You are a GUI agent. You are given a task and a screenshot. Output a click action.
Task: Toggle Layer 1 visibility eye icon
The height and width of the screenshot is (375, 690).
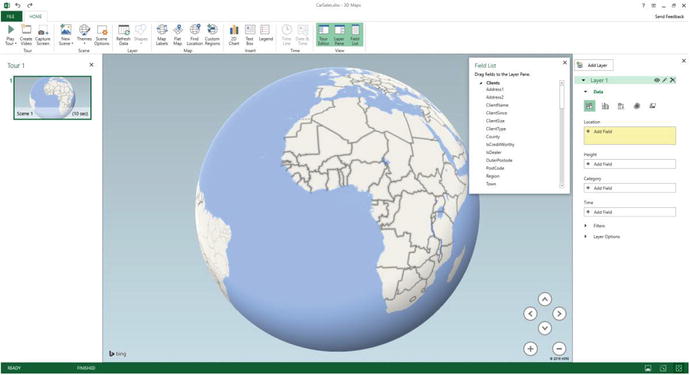[x=657, y=81]
